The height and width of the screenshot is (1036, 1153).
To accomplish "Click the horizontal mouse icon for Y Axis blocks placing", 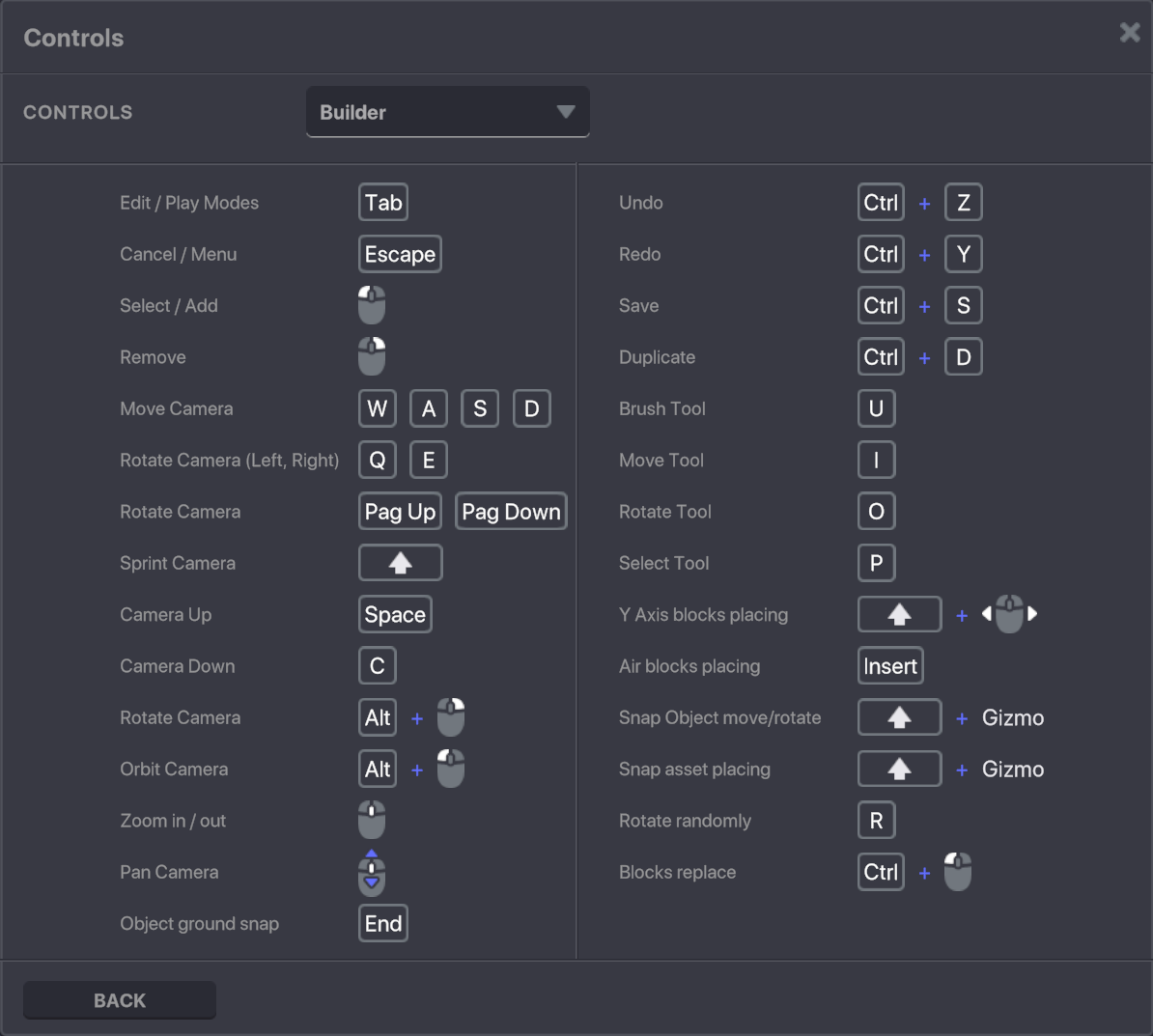I will pos(1009,614).
